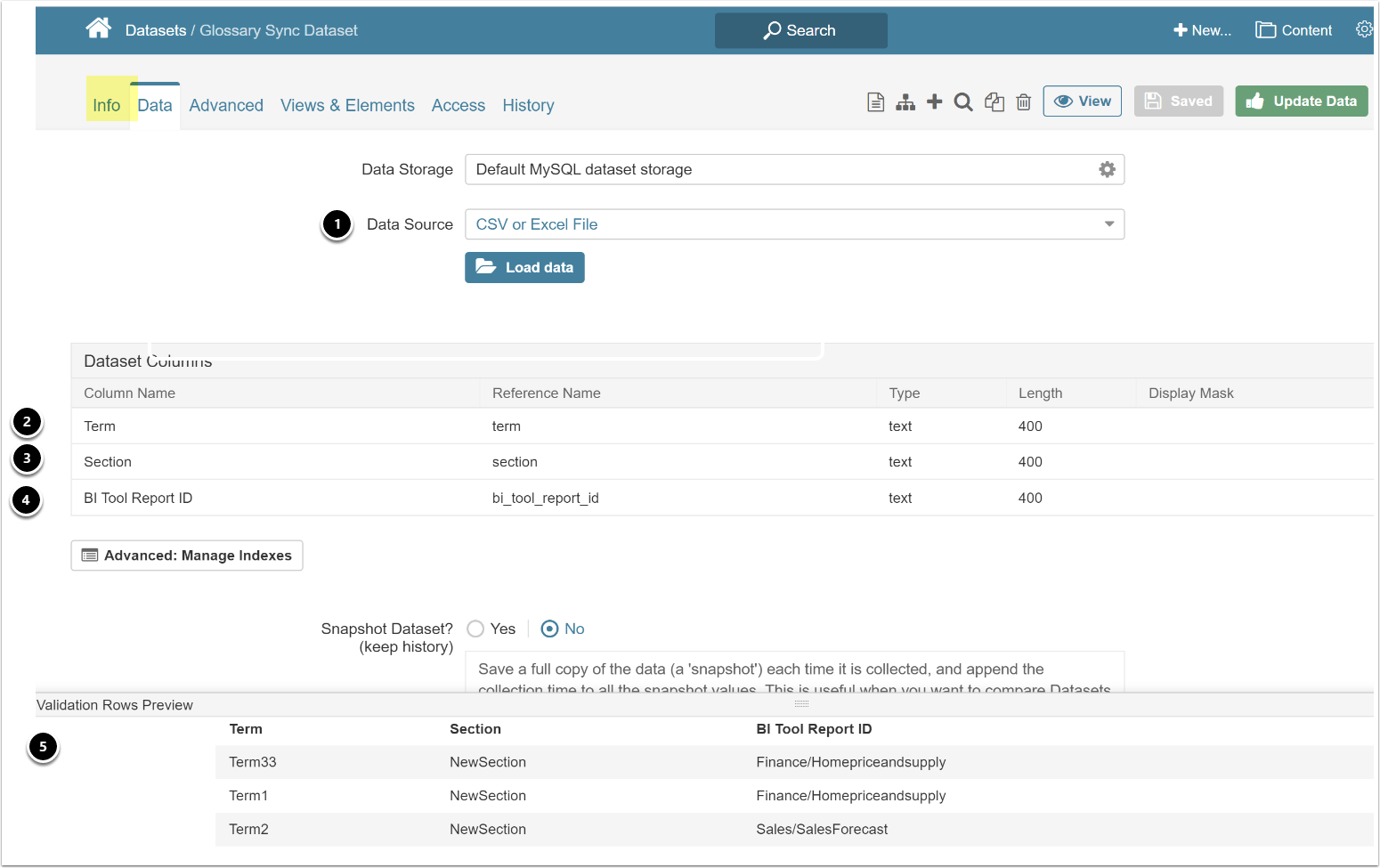The image size is (1380, 868).
Task: Open dataset details document icon
Action: point(875,101)
